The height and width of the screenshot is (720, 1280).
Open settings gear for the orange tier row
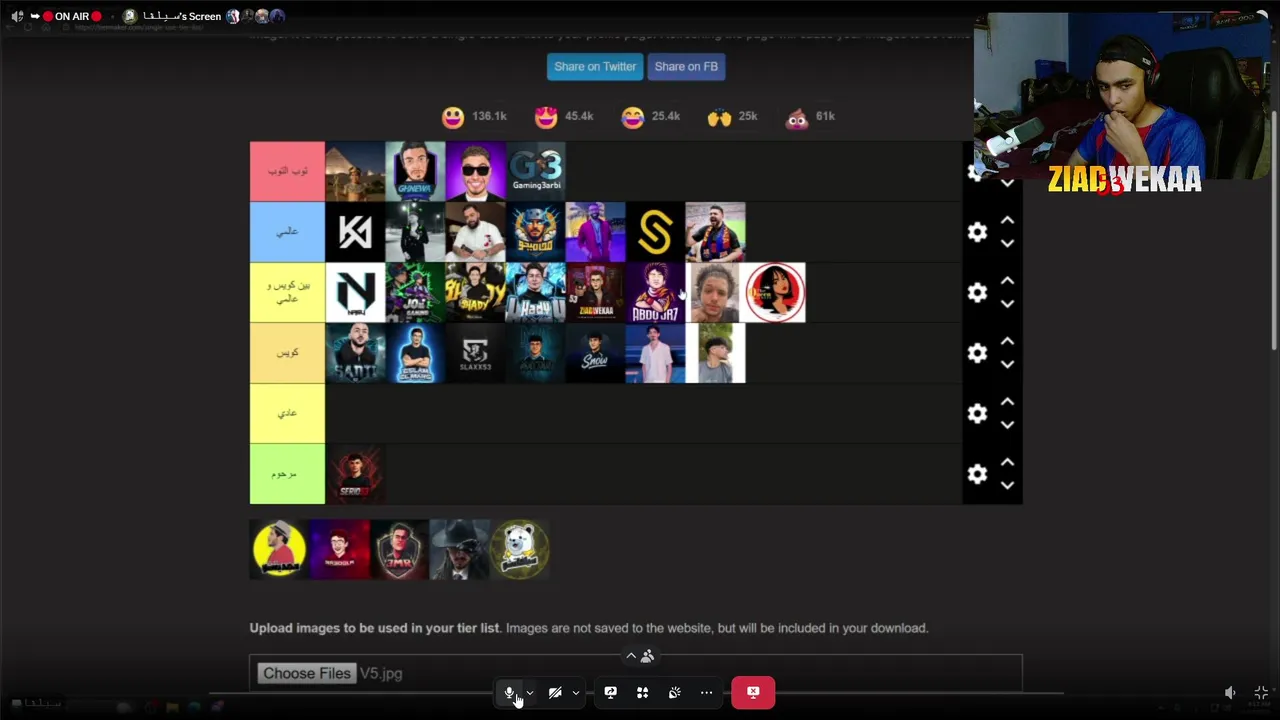pos(977,353)
